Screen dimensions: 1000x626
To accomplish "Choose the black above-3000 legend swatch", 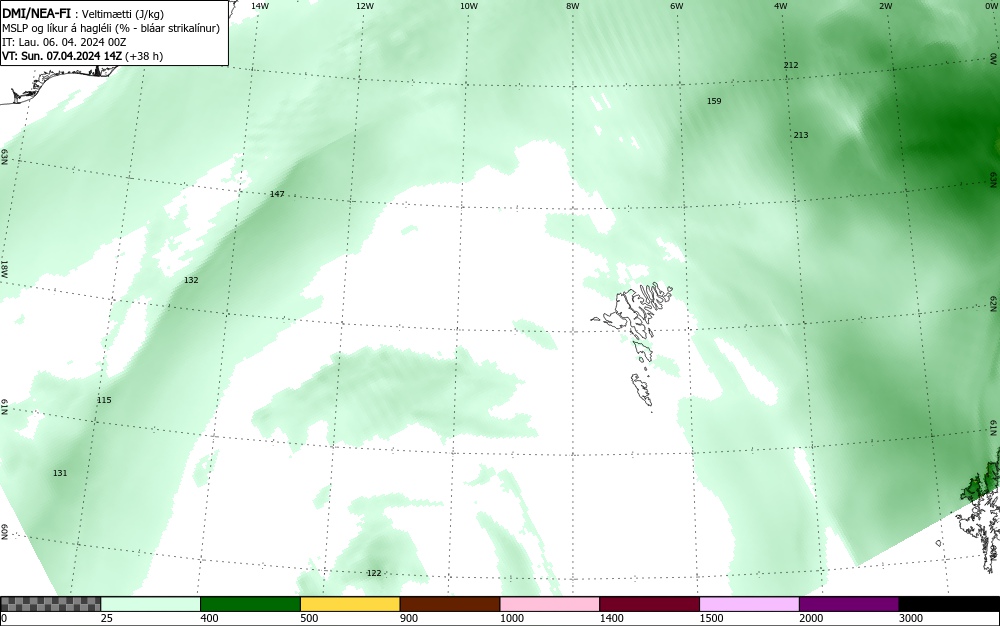I will [949, 604].
